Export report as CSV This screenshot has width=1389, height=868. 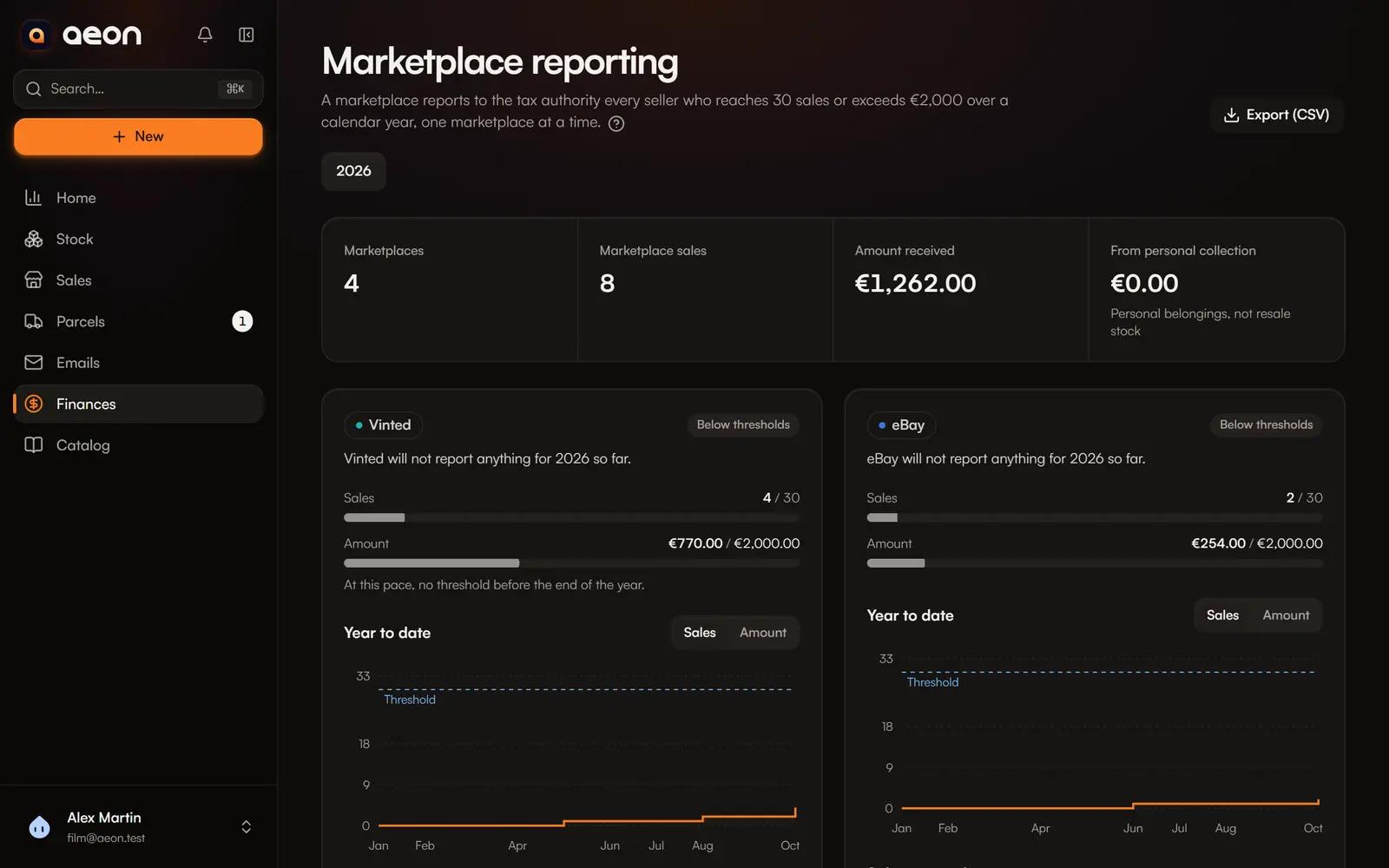click(x=1276, y=115)
